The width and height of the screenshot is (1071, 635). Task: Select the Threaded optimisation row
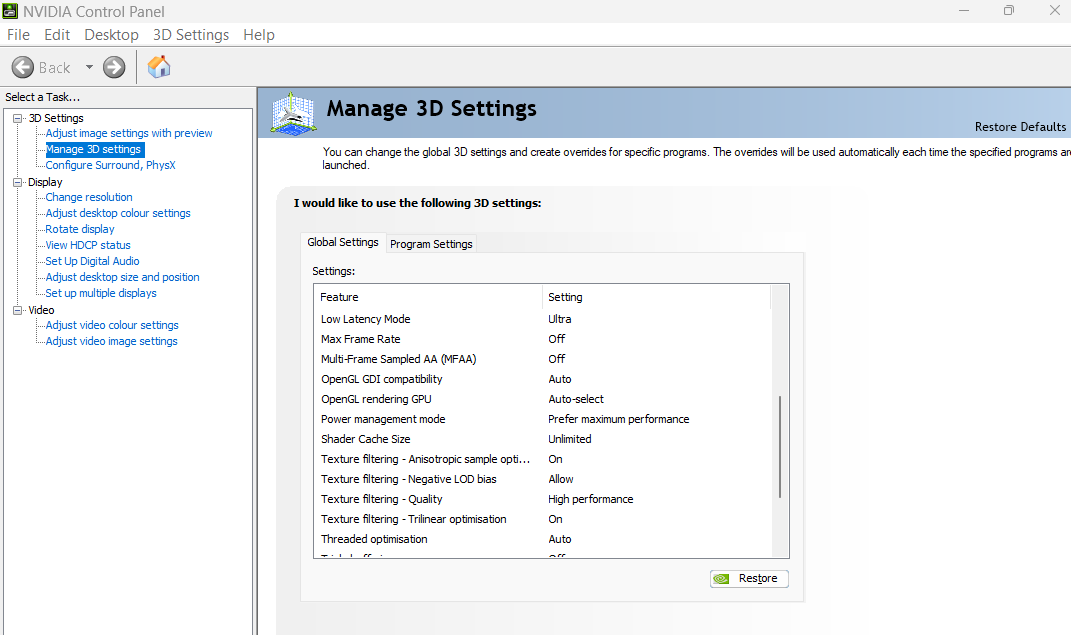(x=543, y=539)
